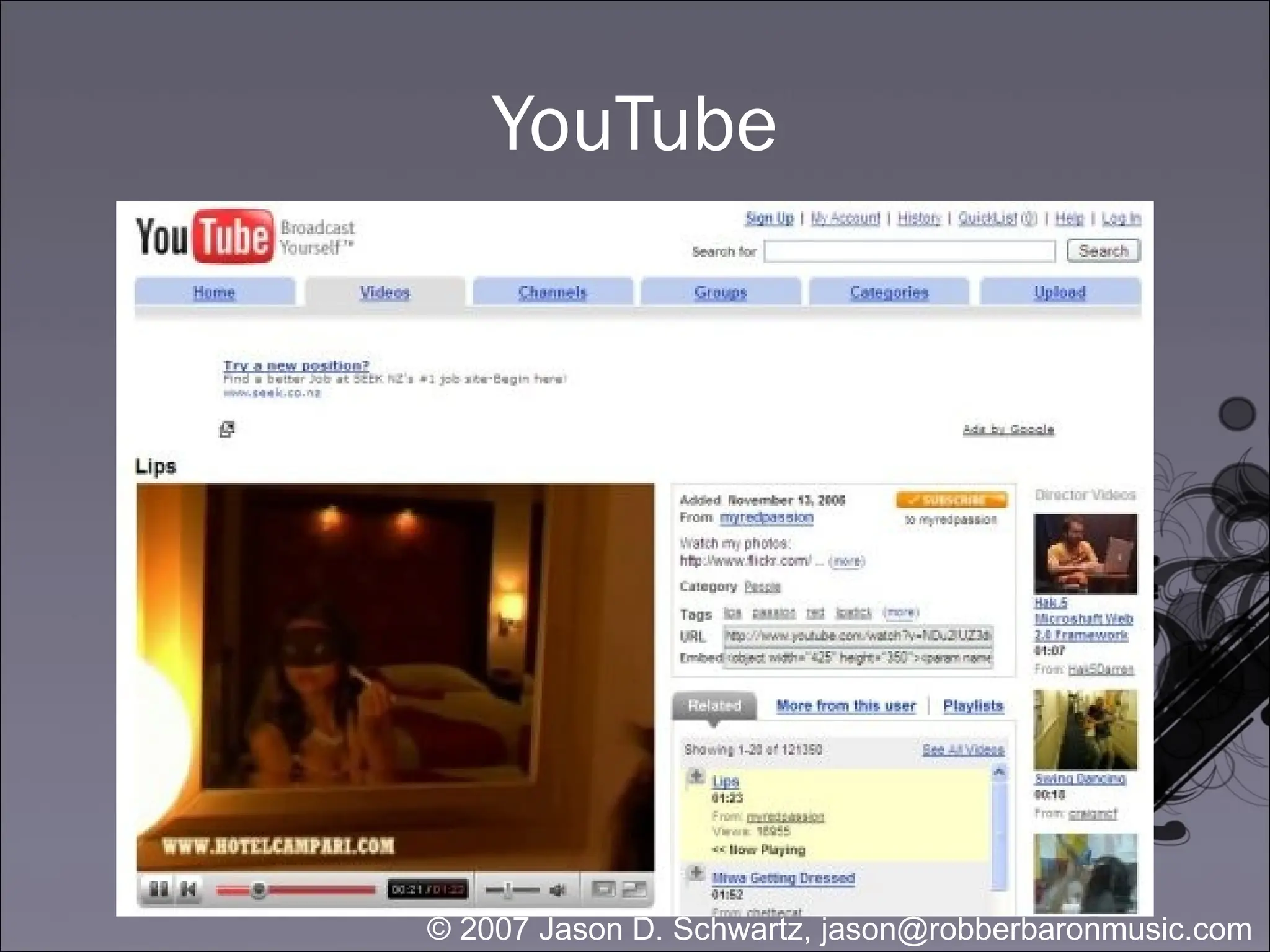The height and width of the screenshot is (952, 1270).
Task: Click the red tag
Action: click(815, 614)
